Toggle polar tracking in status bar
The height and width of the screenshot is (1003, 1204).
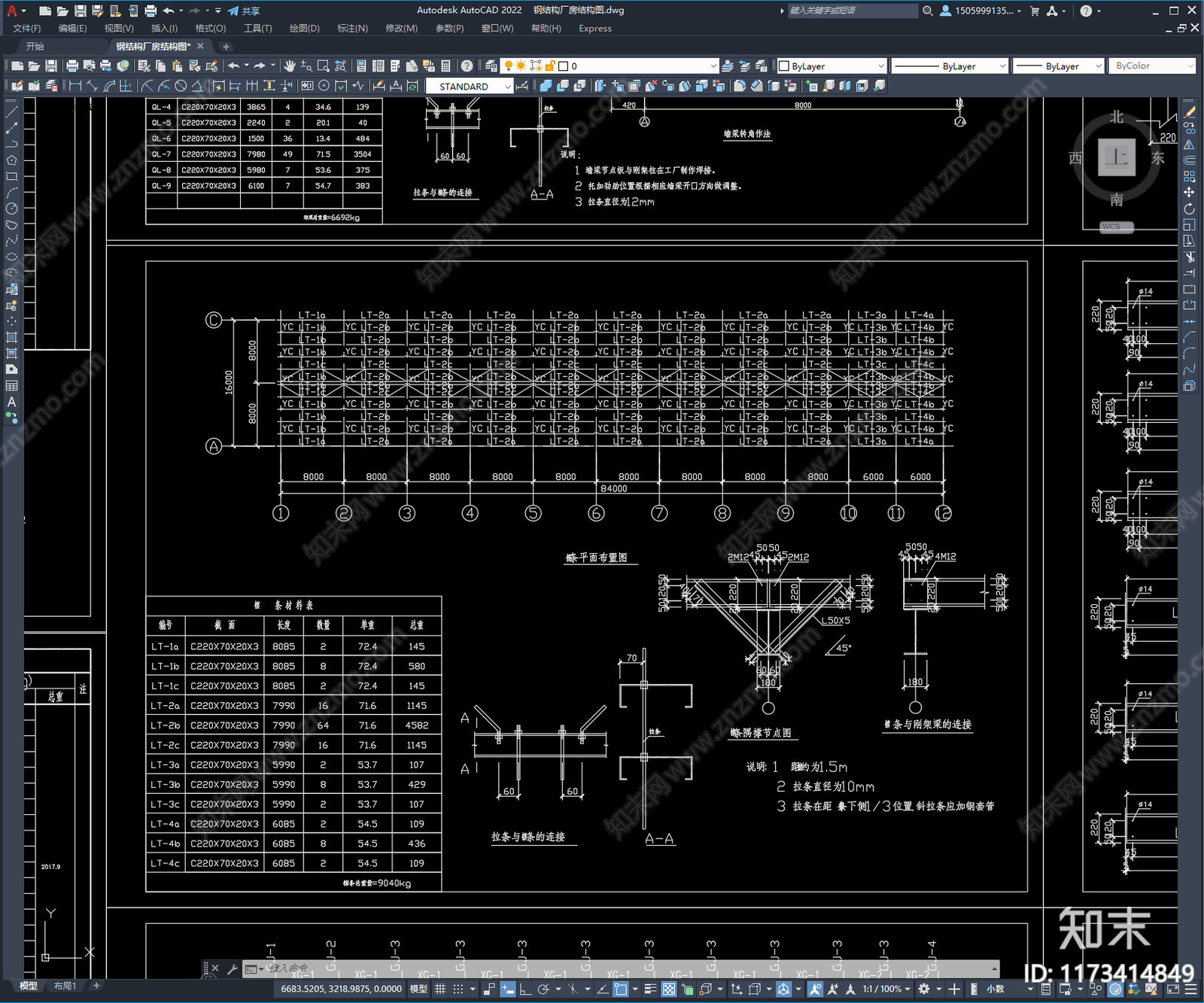543,989
